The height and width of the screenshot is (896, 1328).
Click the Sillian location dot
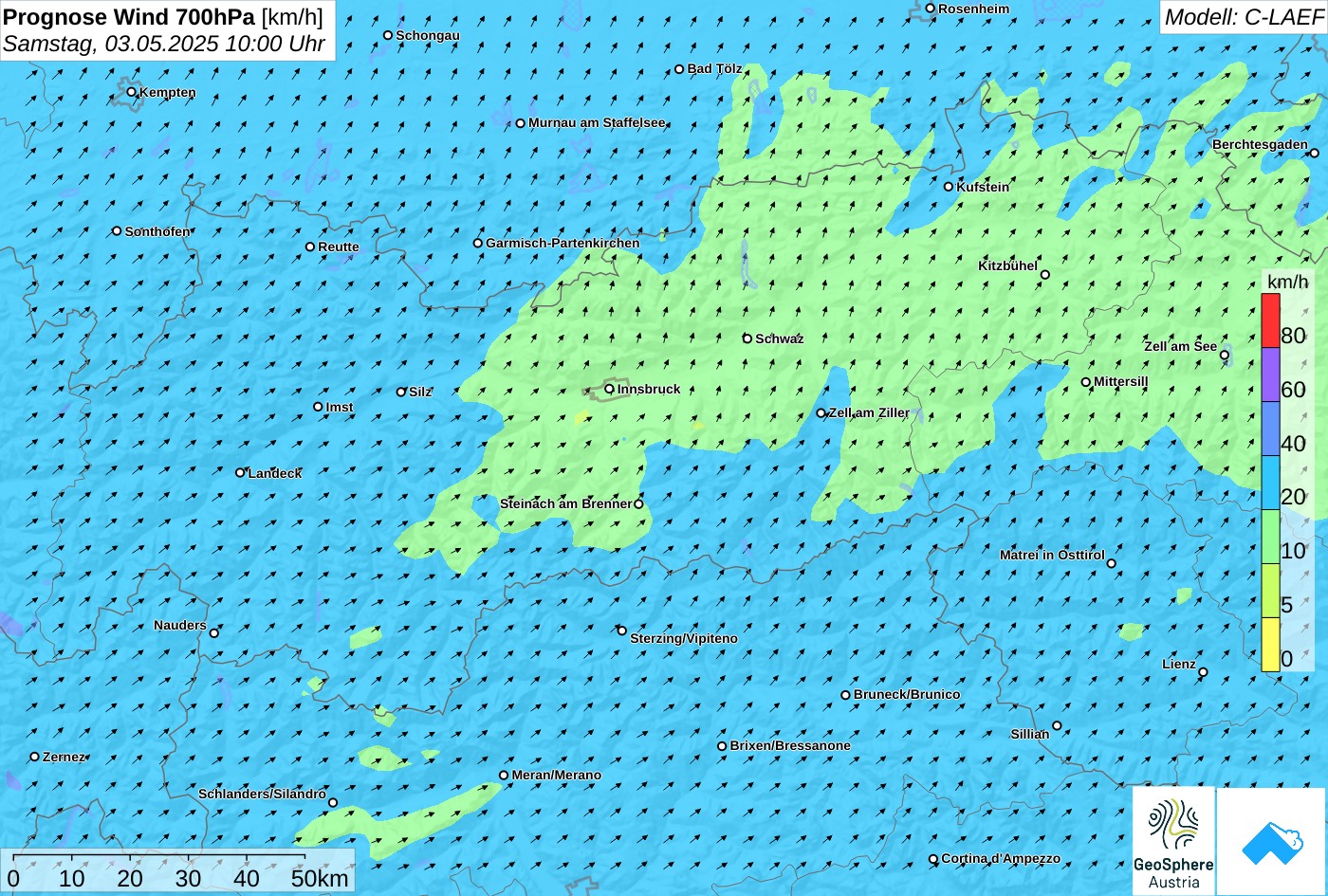pyautogui.click(x=1057, y=726)
